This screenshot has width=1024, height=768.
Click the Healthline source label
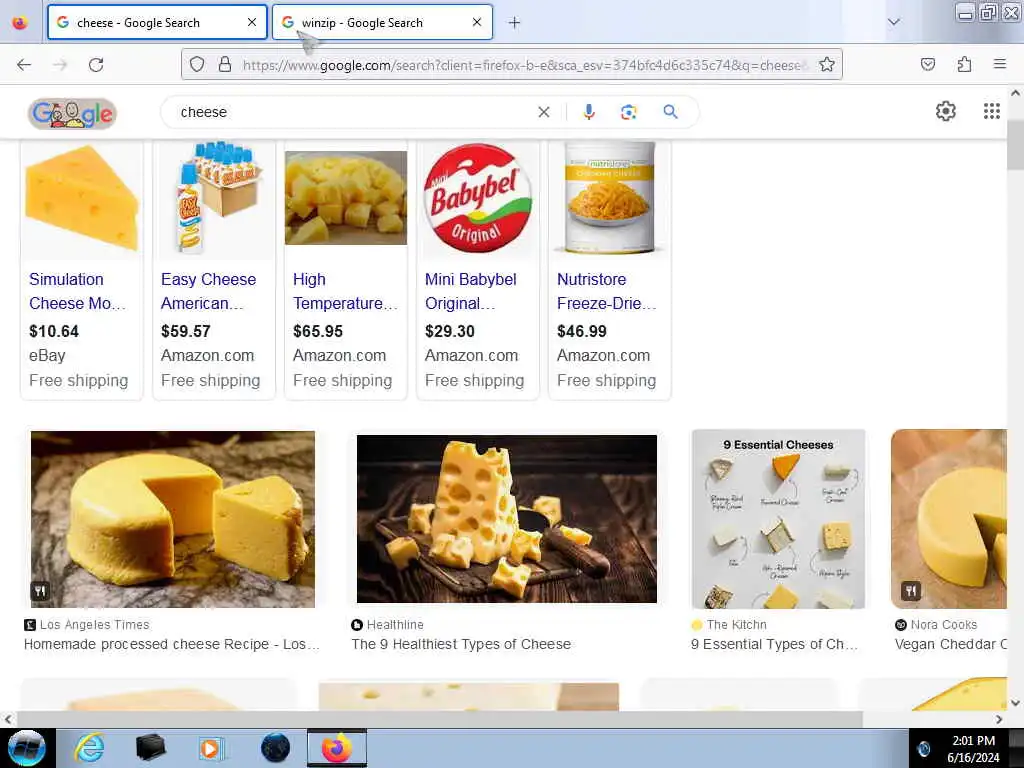(x=395, y=624)
